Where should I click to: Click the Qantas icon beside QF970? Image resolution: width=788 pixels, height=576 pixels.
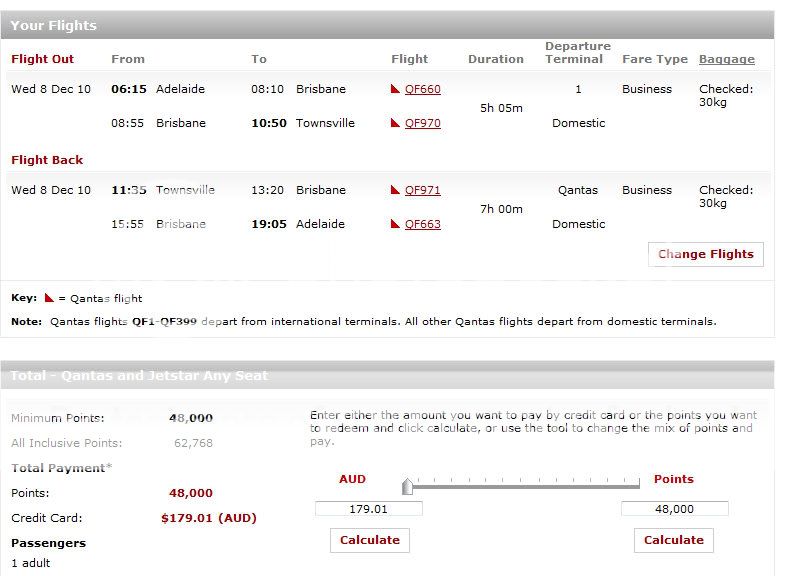pos(396,124)
